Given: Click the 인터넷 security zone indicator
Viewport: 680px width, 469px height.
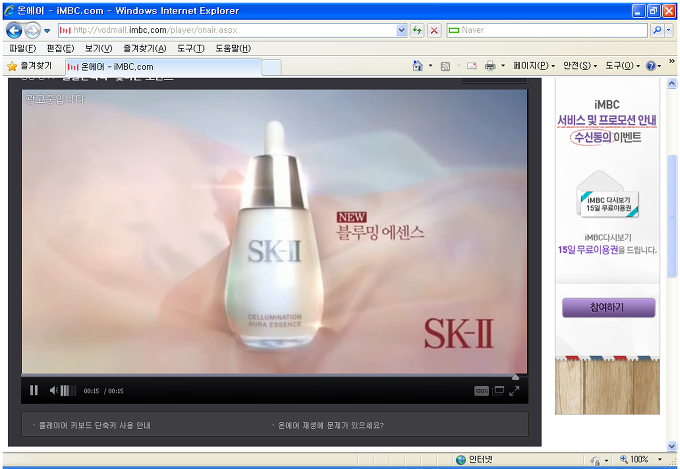Looking at the screenshot, I should coord(474,459).
